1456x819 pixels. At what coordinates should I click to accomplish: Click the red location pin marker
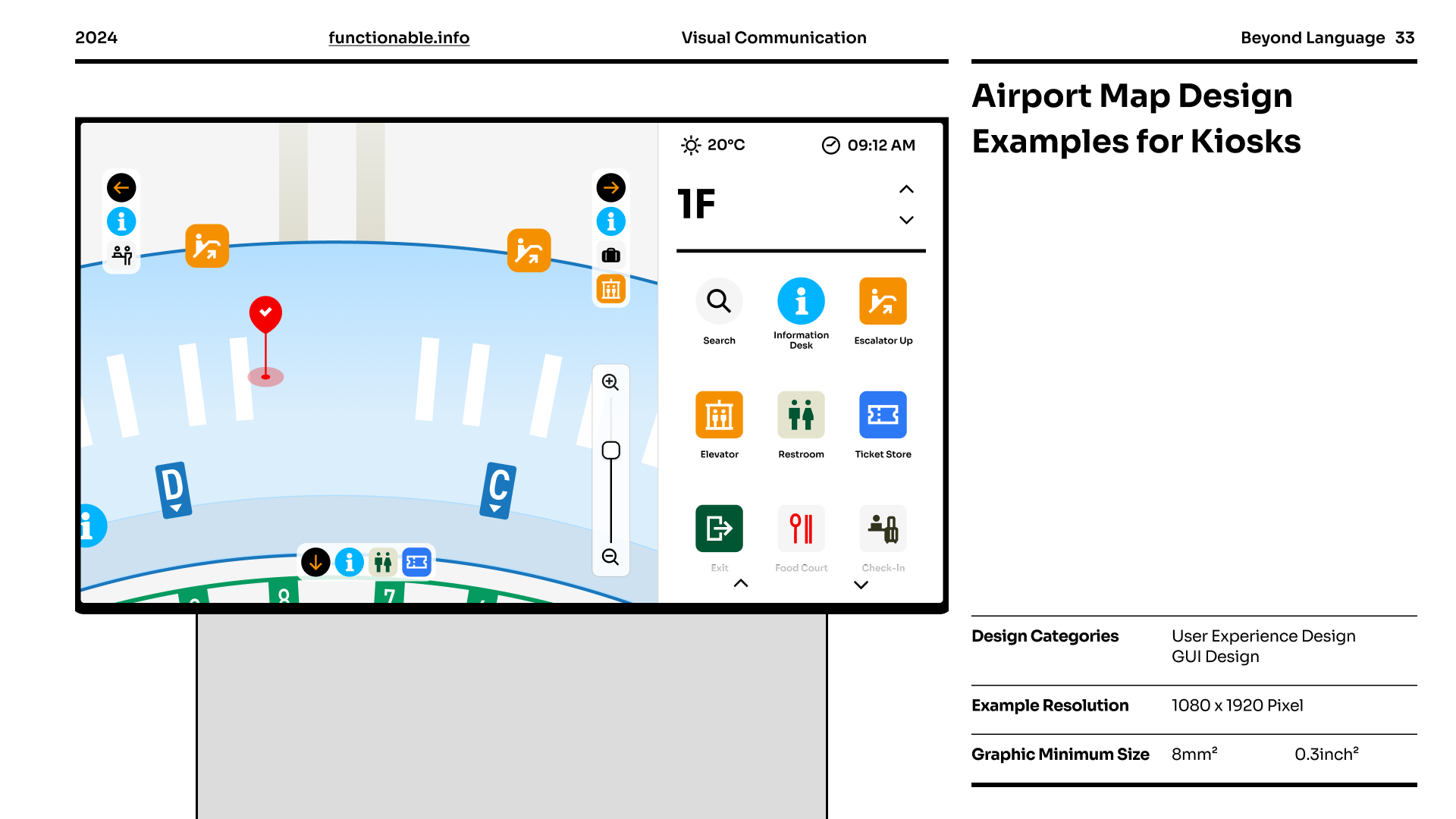point(265,313)
